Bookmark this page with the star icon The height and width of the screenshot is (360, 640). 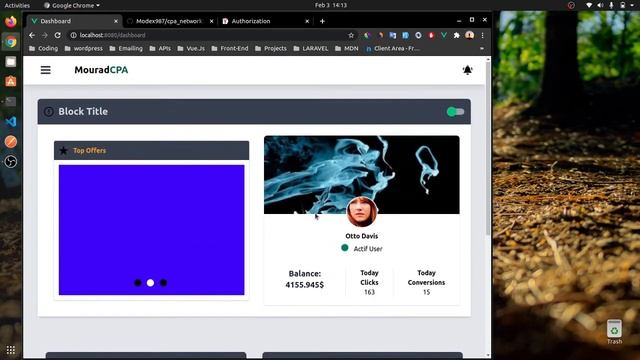(x=351, y=36)
